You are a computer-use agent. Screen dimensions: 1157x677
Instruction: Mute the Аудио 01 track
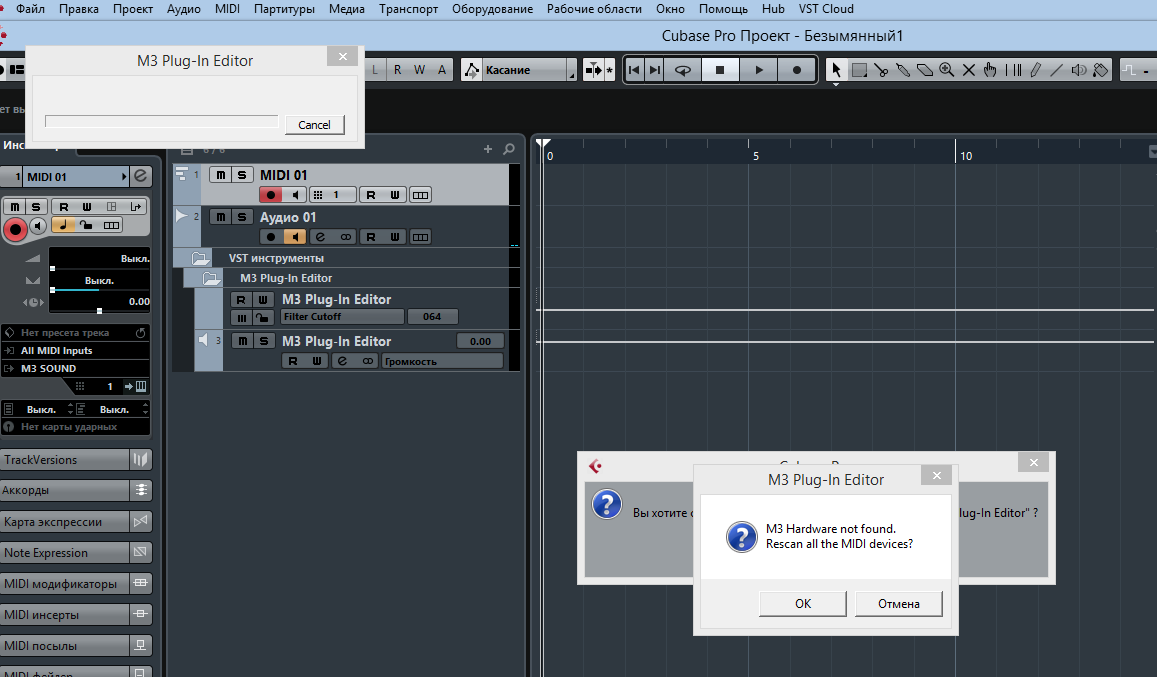[221, 217]
